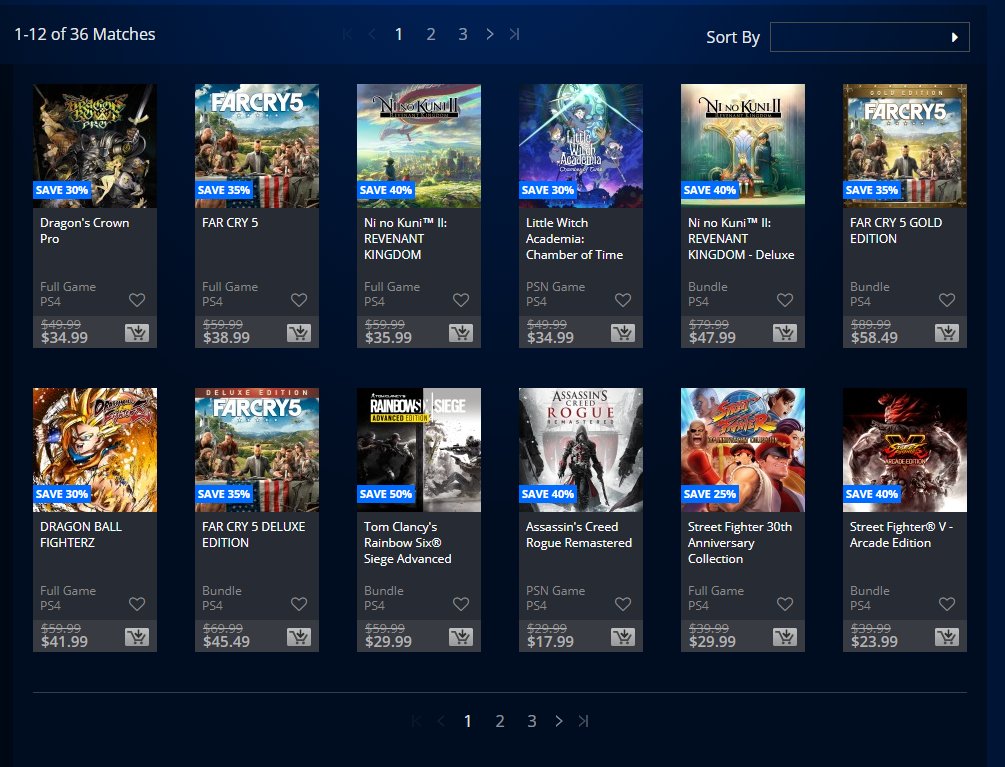Toggle heart on FAR CRY 5 GOLD EDITION
This screenshot has height=767, width=1005.
(x=947, y=300)
